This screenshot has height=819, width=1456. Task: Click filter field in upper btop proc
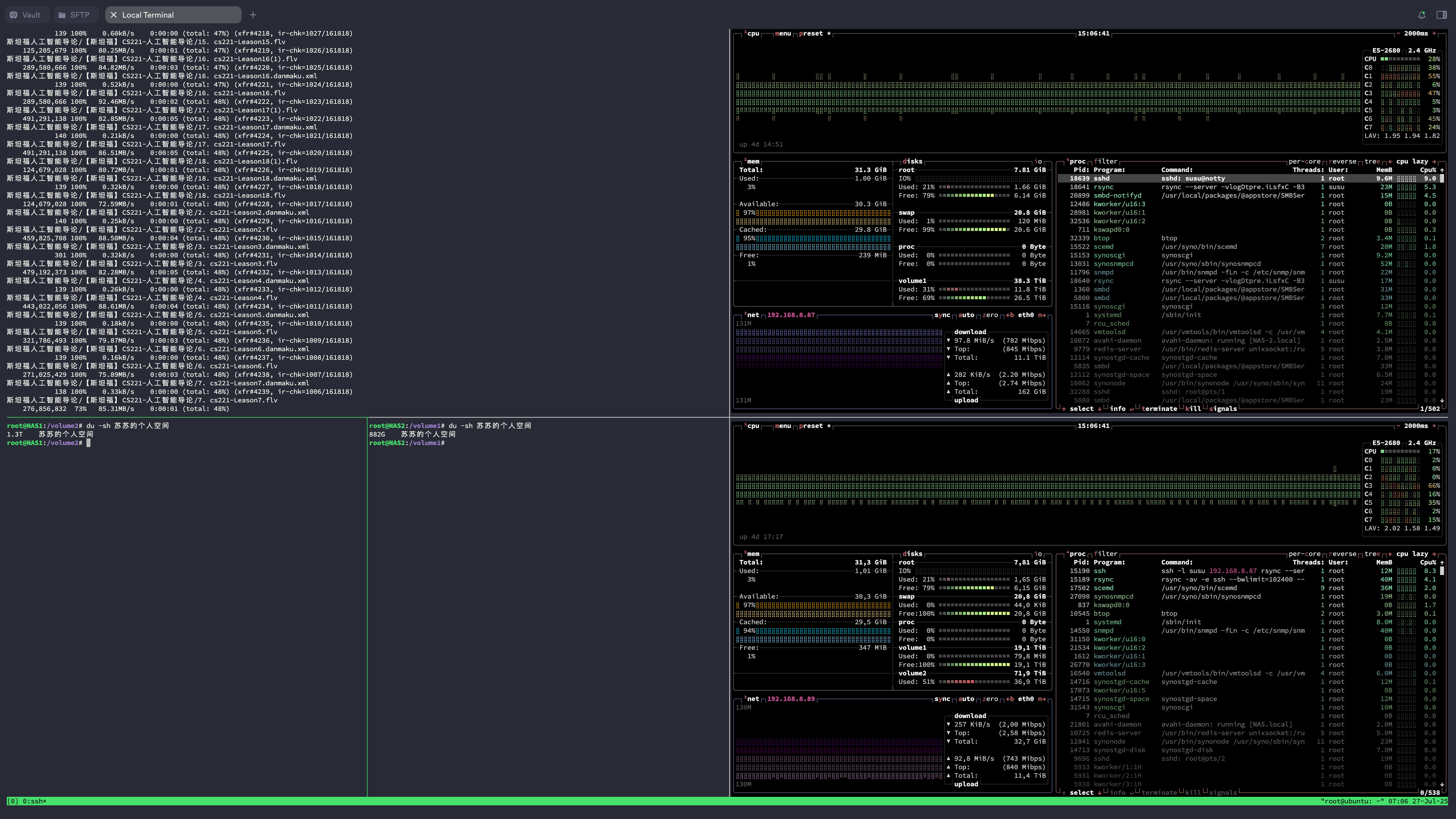pyautogui.click(x=1106, y=161)
